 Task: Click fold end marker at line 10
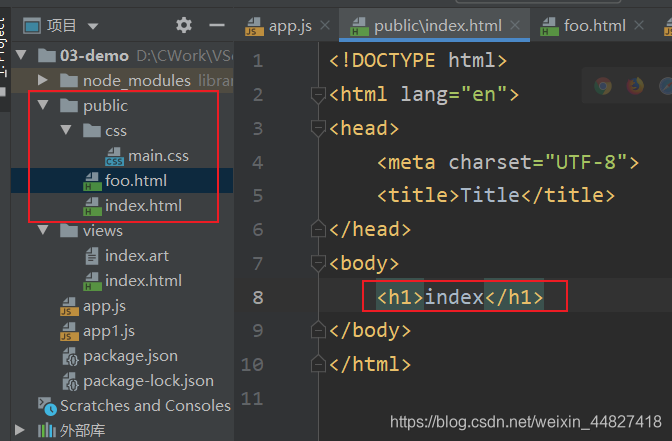(318, 364)
